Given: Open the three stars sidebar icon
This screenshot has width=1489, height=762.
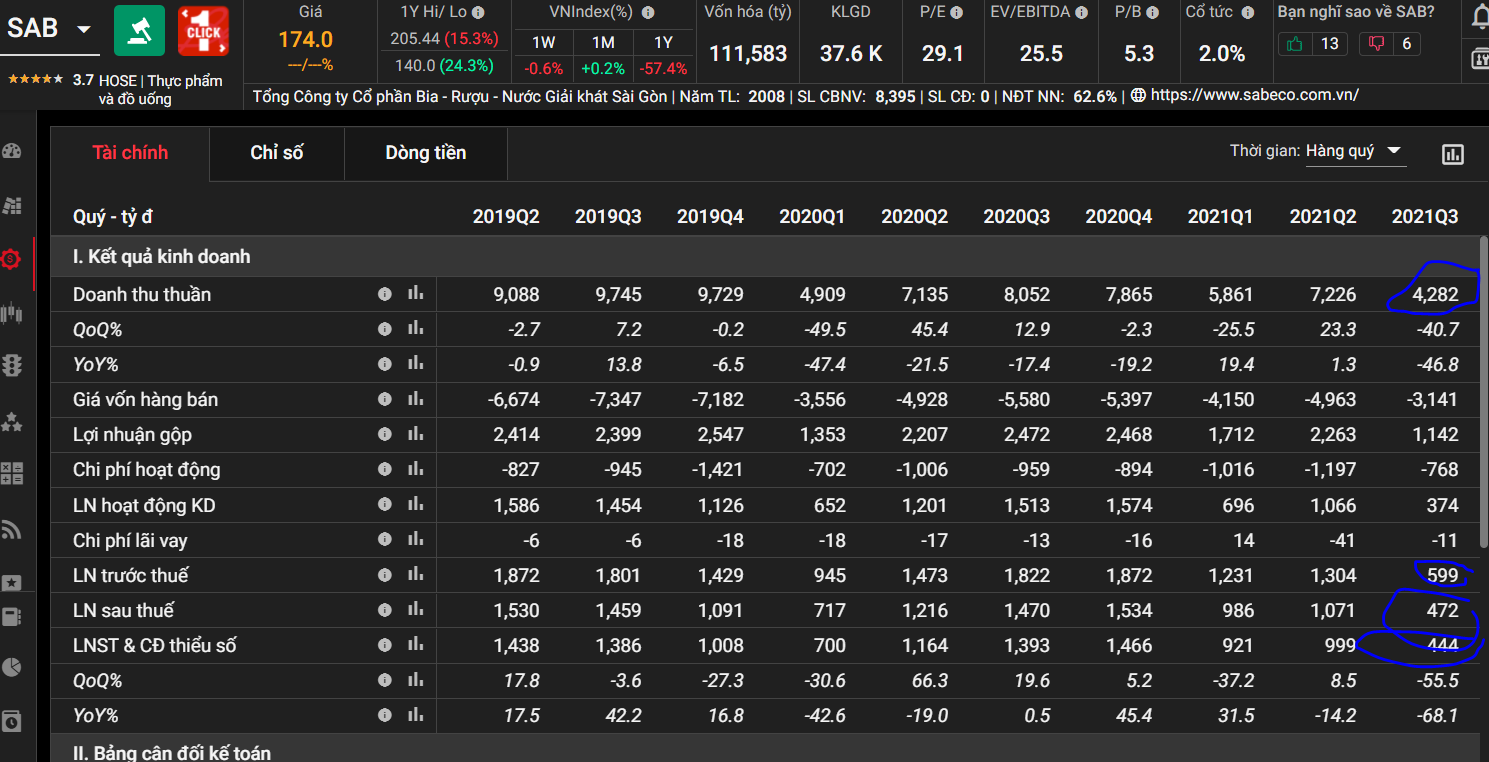Looking at the screenshot, I should 12,421.
